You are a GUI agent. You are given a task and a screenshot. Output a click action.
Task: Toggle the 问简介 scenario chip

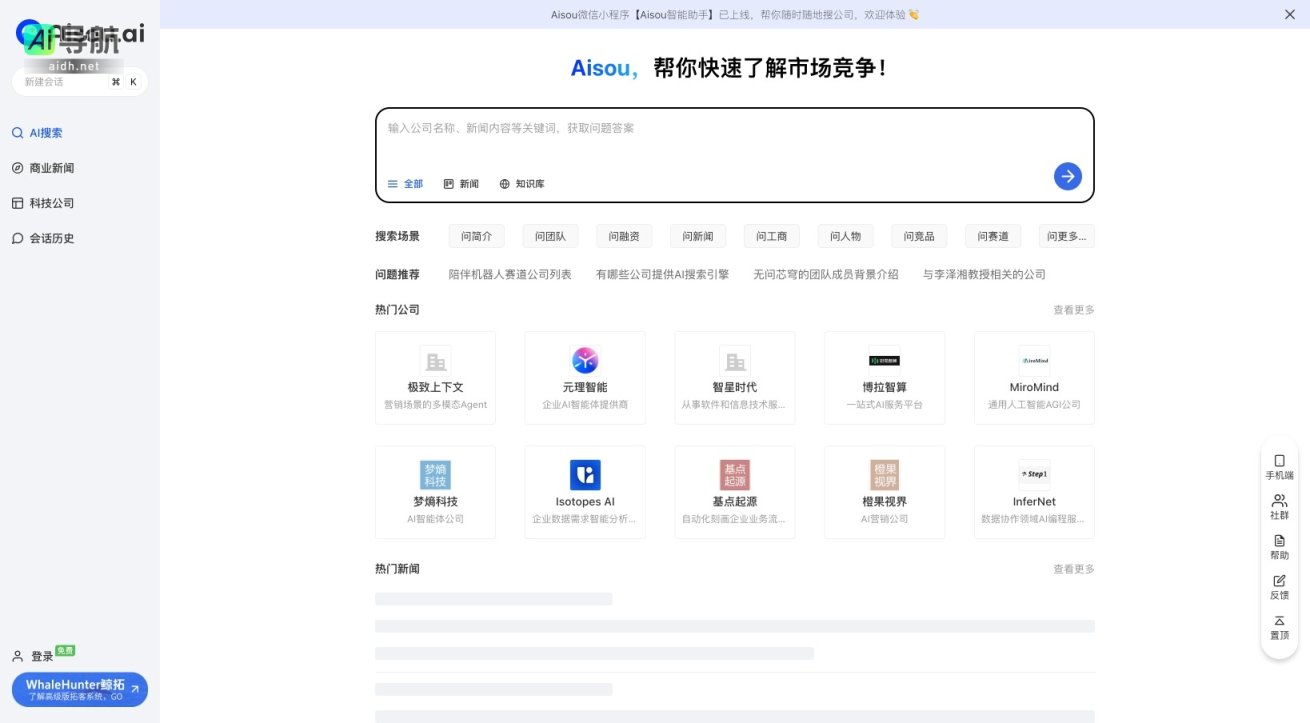pyautogui.click(x=477, y=235)
